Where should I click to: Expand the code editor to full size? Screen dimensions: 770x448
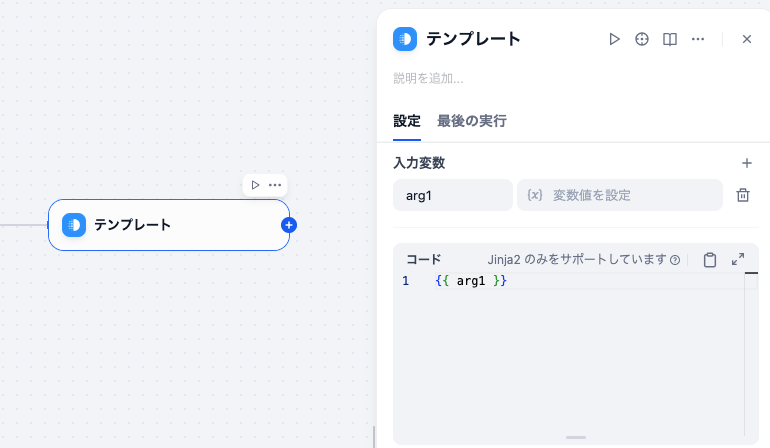click(x=738, y=259)
